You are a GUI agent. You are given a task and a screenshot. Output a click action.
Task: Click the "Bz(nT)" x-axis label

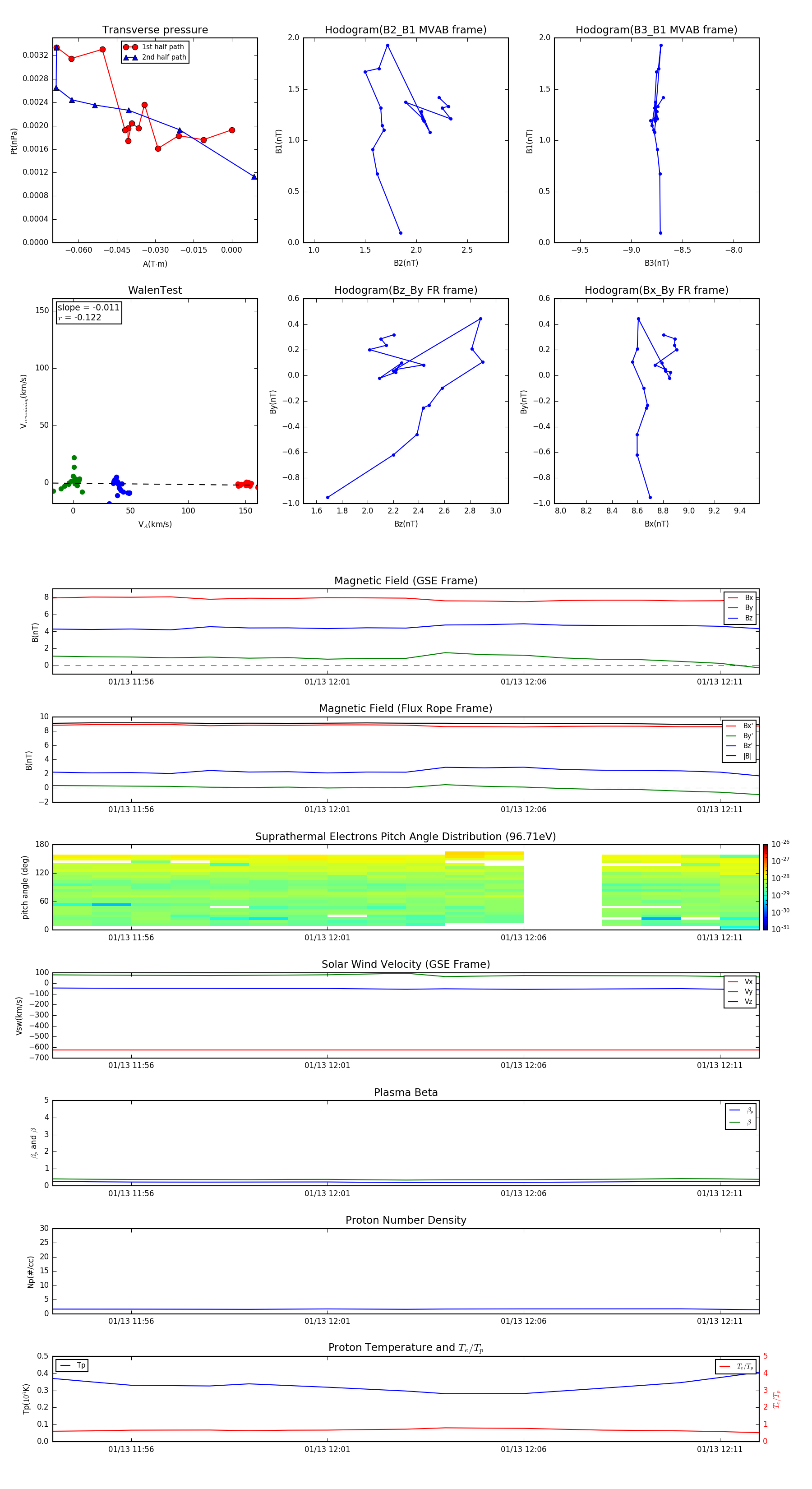[x=406, y=524]
